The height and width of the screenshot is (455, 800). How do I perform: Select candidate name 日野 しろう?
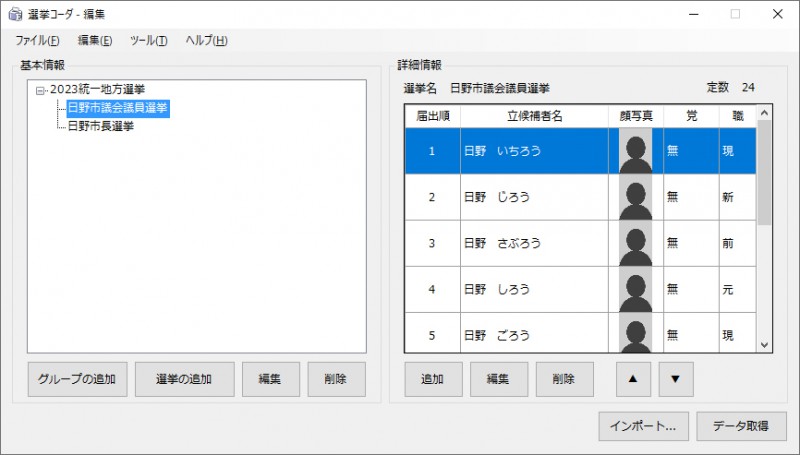click(496, 289)
